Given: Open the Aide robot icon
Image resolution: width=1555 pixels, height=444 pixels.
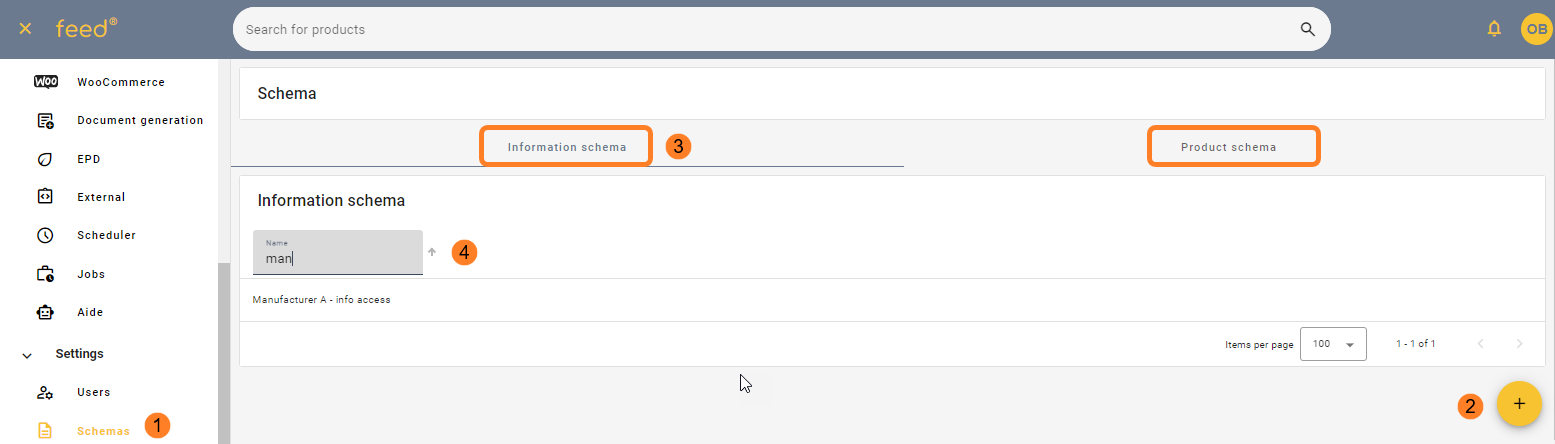Looking at the screenshot, I should point(45,312).
